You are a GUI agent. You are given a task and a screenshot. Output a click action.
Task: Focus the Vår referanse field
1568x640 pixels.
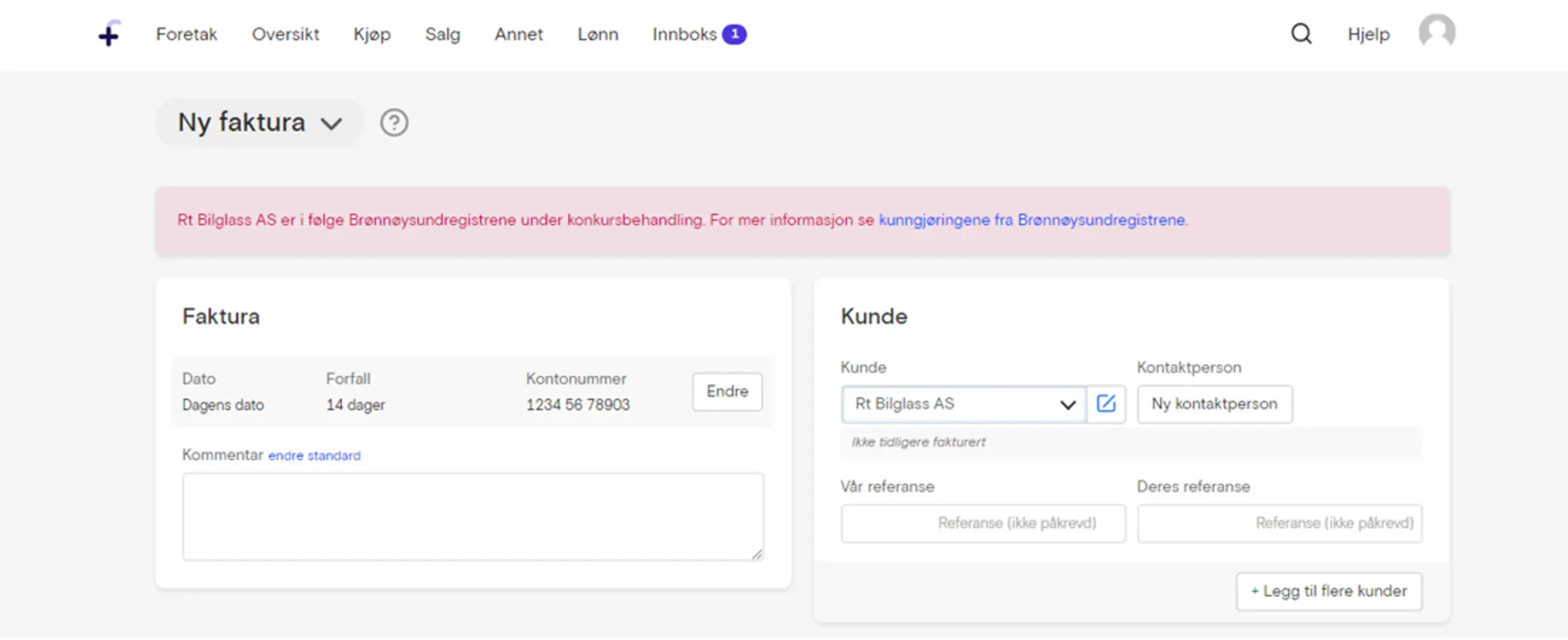point(983,523)
